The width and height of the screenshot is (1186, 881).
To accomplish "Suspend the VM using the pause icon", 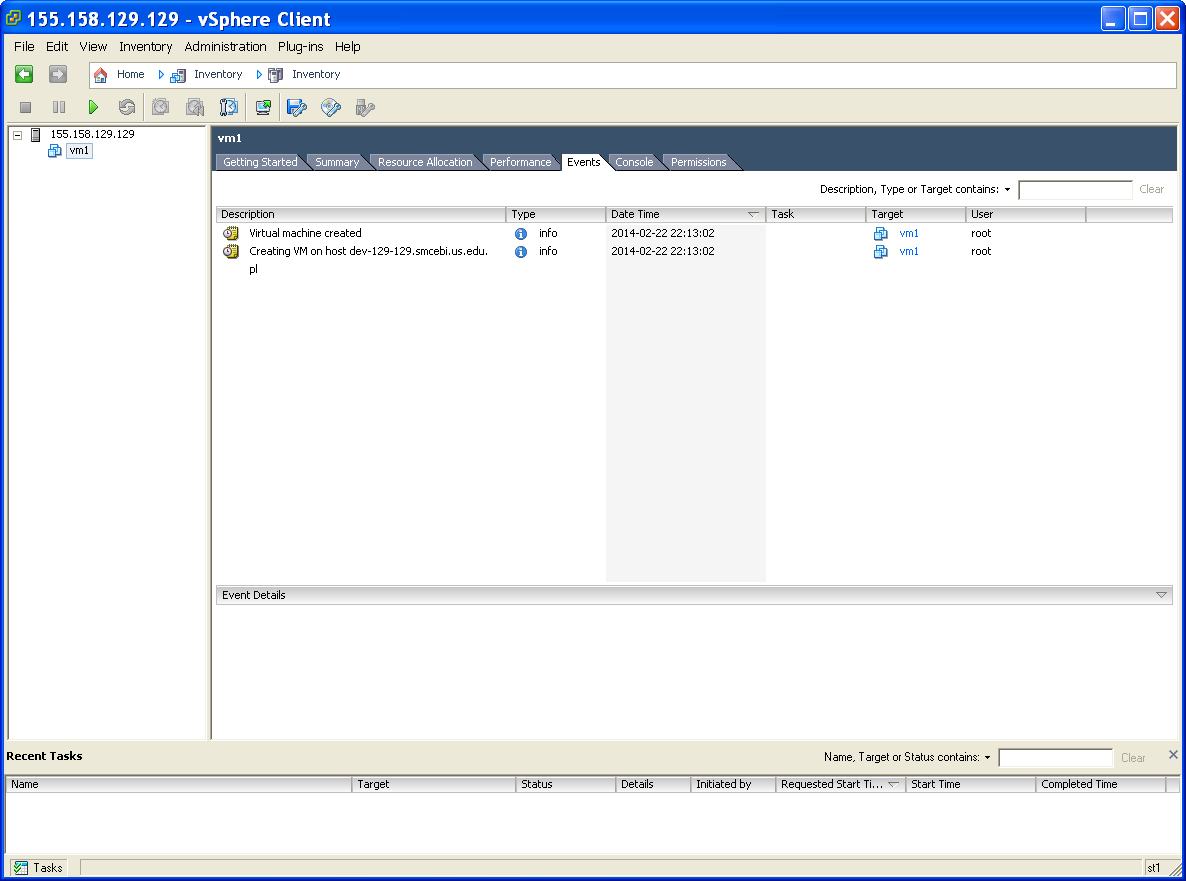I will (59, 107).
